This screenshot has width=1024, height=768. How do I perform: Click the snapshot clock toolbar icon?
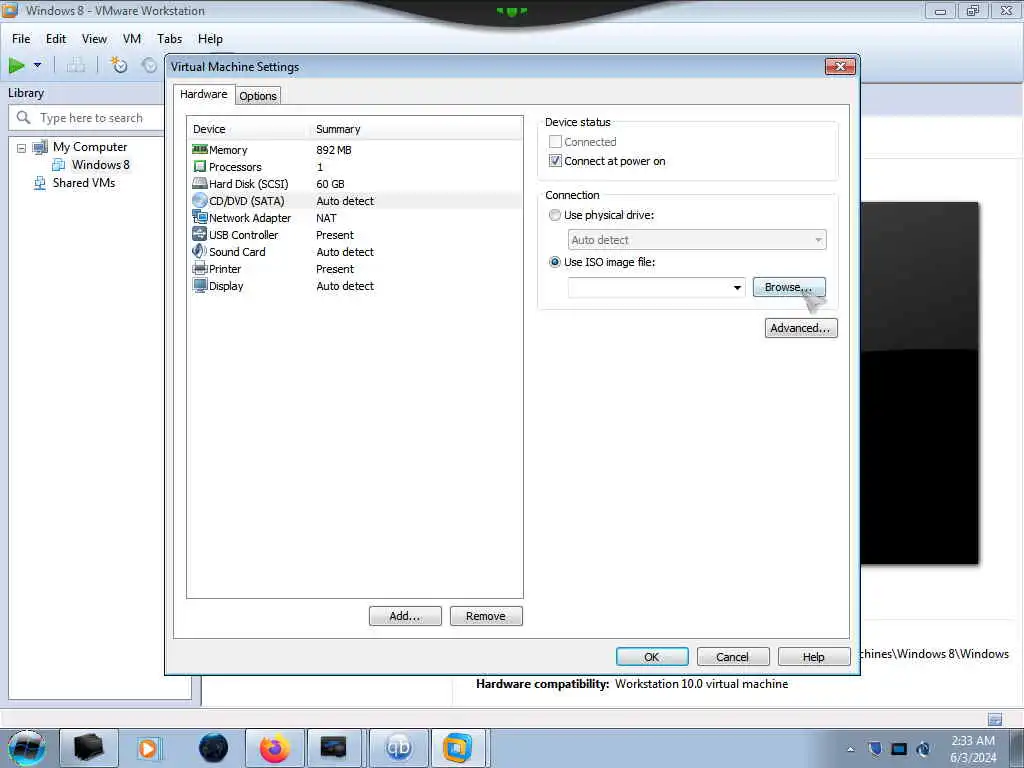[119, 65]
